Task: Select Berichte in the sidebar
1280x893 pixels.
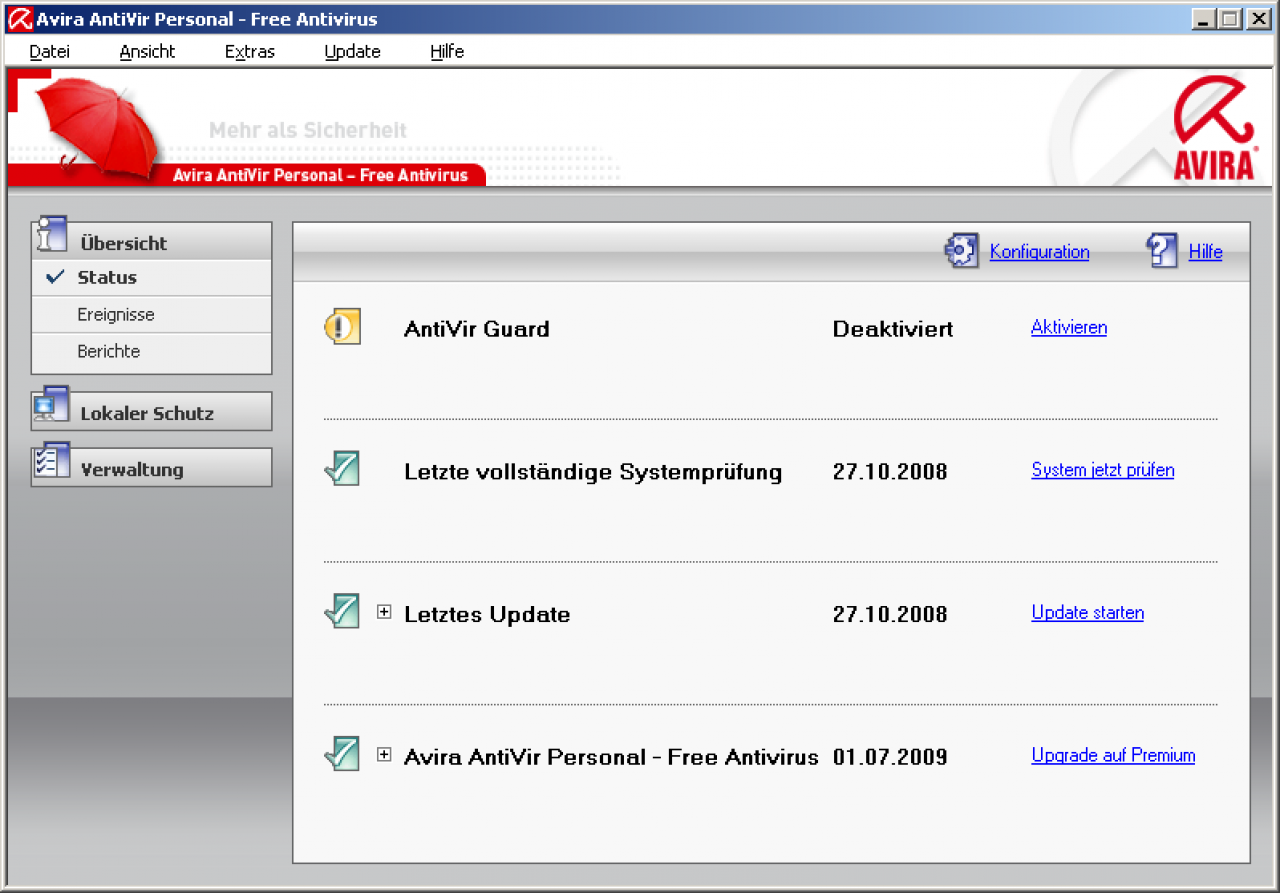Action: [x=152, y=352]
